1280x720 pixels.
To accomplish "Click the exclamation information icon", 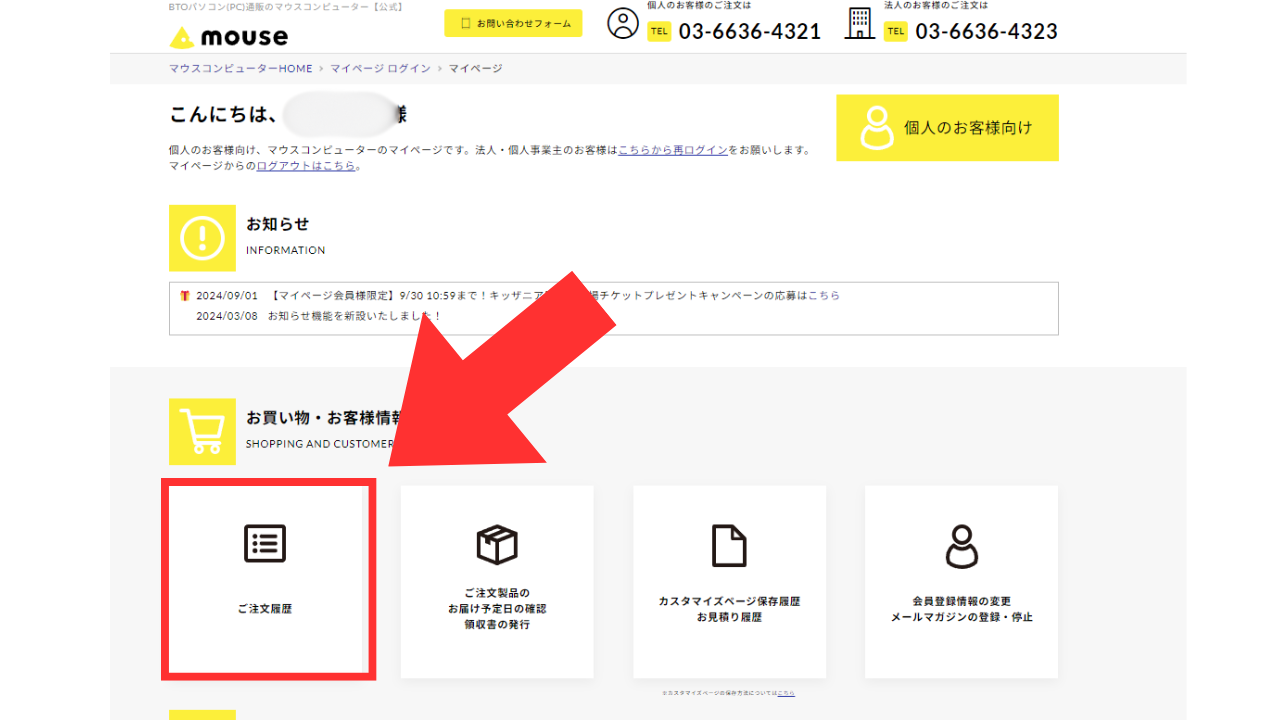I will tap(202, 238).
